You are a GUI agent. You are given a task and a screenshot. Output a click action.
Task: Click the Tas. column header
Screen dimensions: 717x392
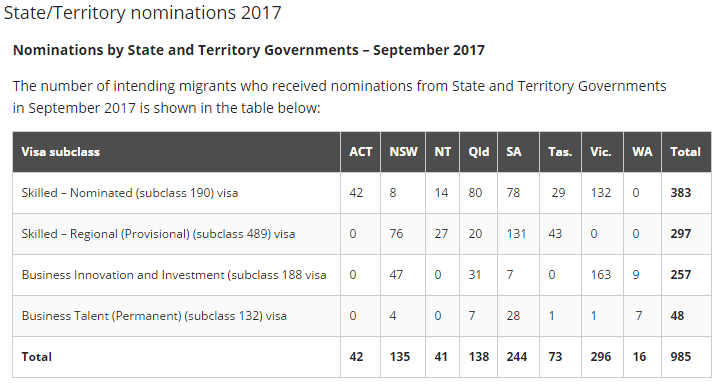click(560, 152)
